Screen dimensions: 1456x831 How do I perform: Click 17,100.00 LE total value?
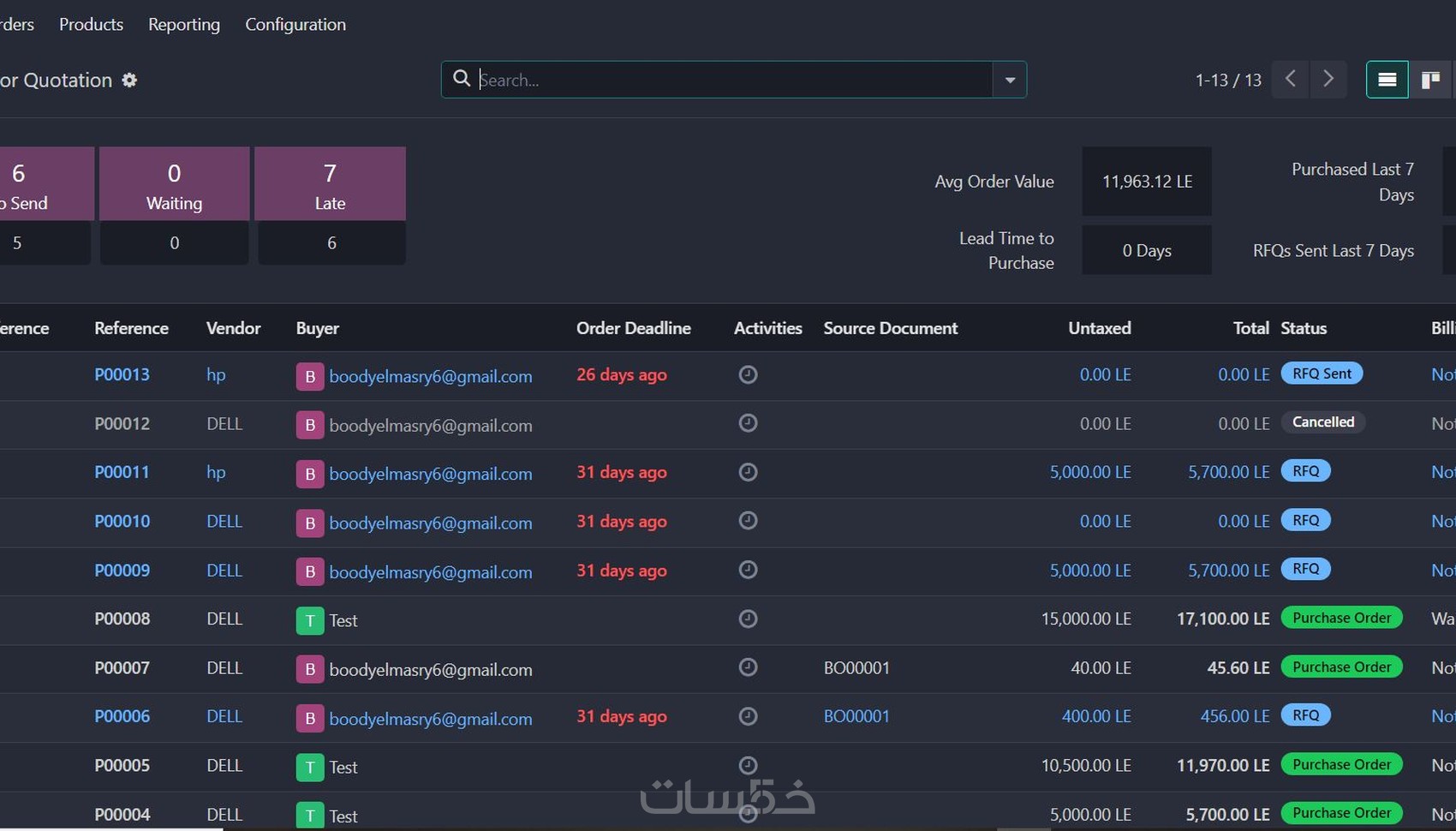pyautogui.click(x=1223, y=619)
